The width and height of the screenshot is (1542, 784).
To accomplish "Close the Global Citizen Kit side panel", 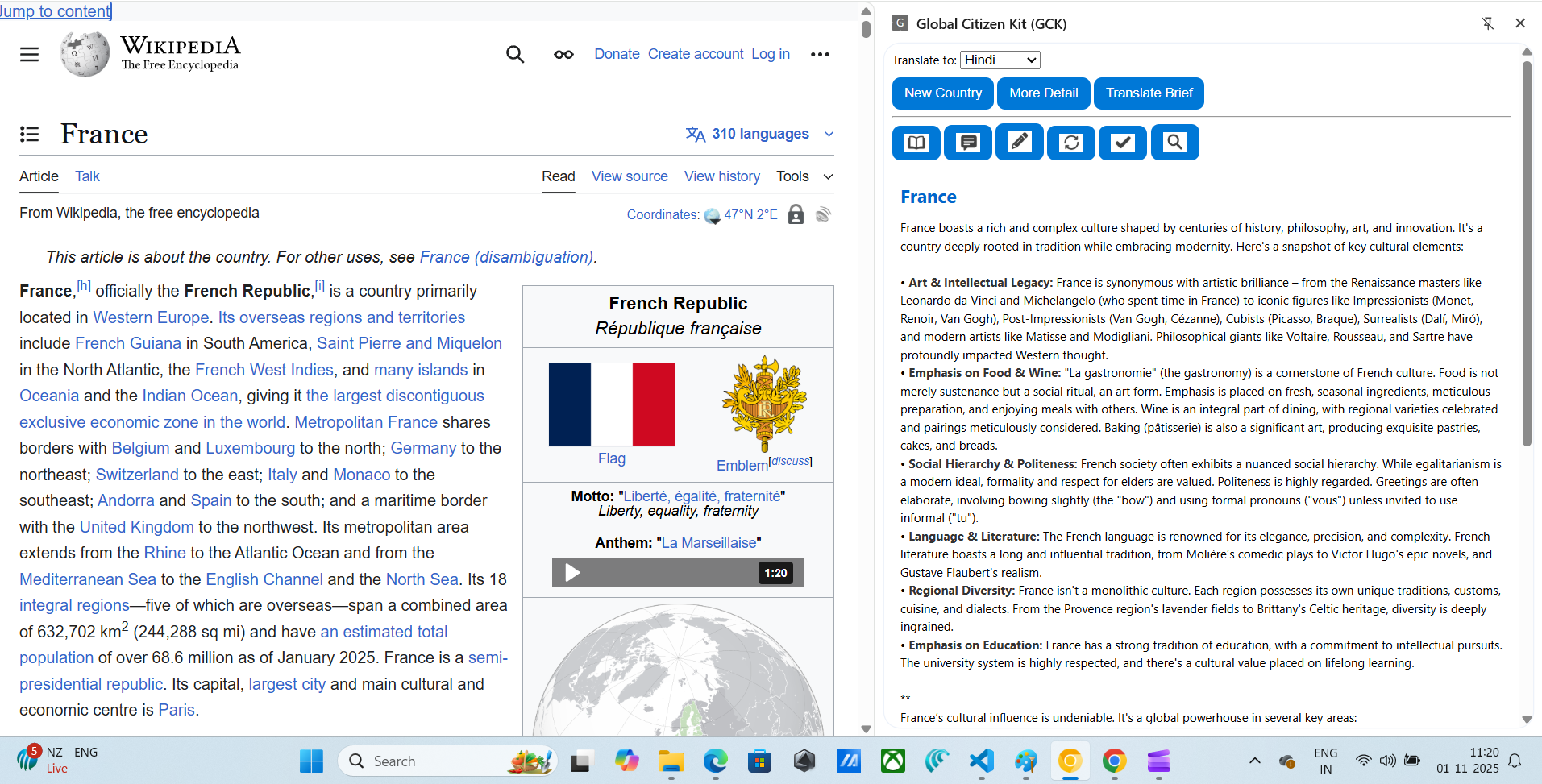I will (1520, 23).
